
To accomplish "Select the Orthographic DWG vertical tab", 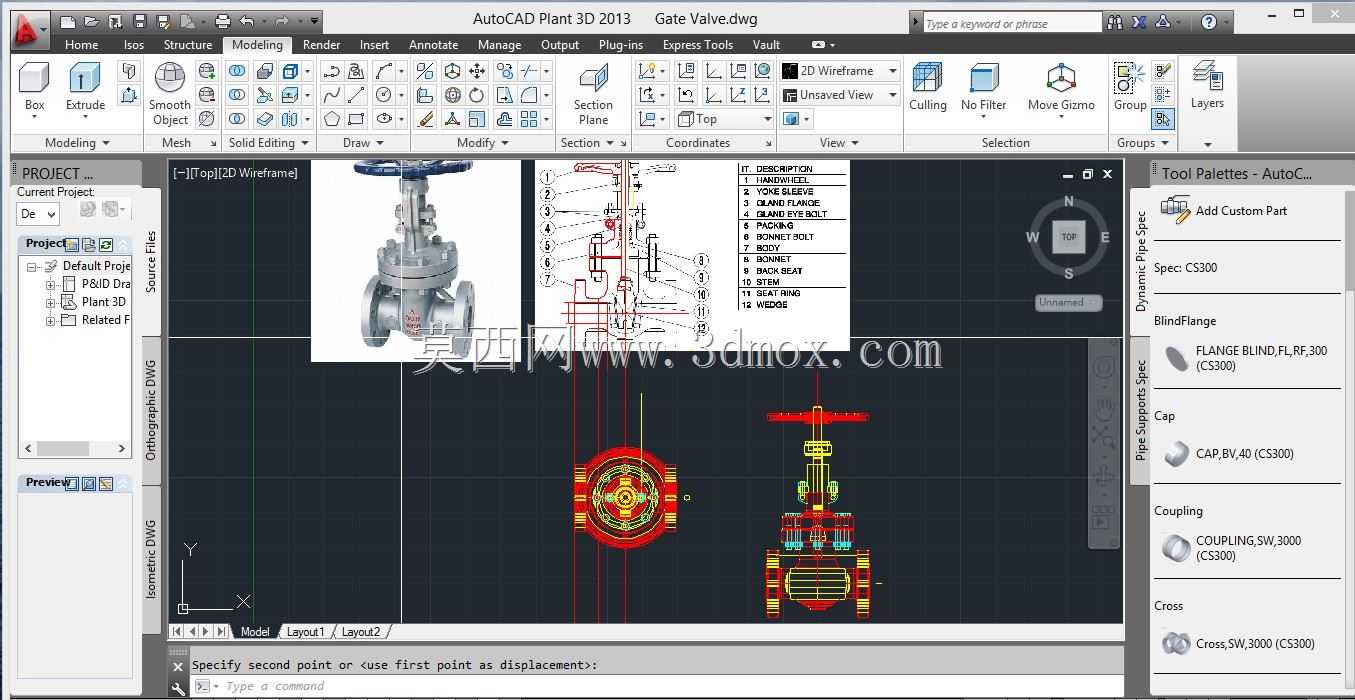I will pos(151,410).
